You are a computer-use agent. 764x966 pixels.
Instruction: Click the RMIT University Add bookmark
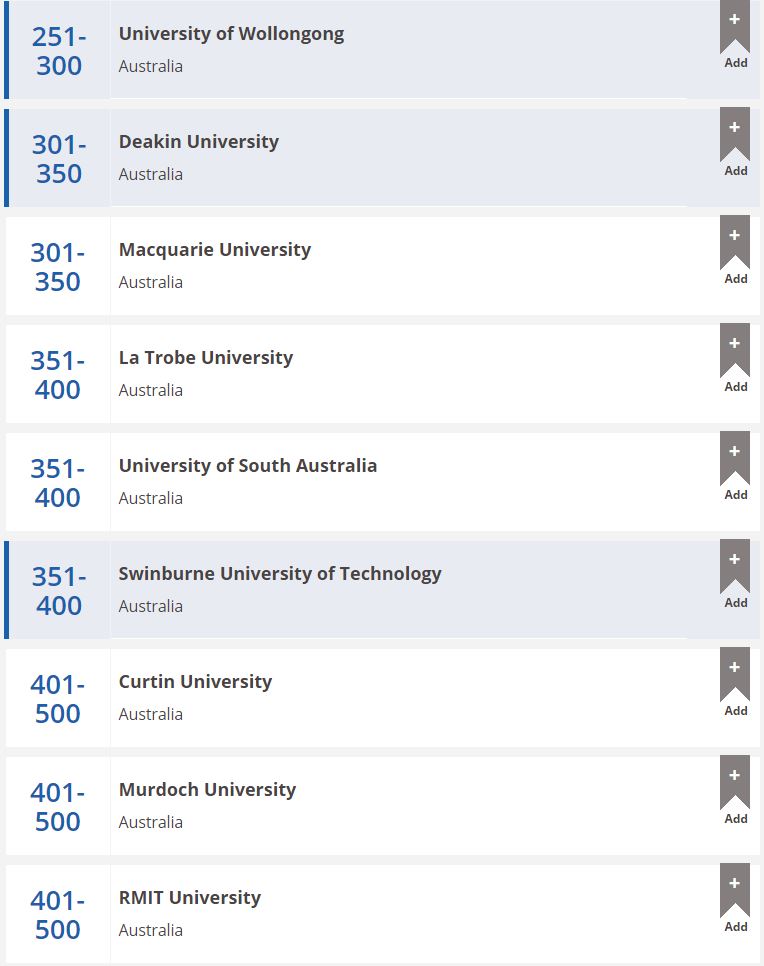pos(735,892)
